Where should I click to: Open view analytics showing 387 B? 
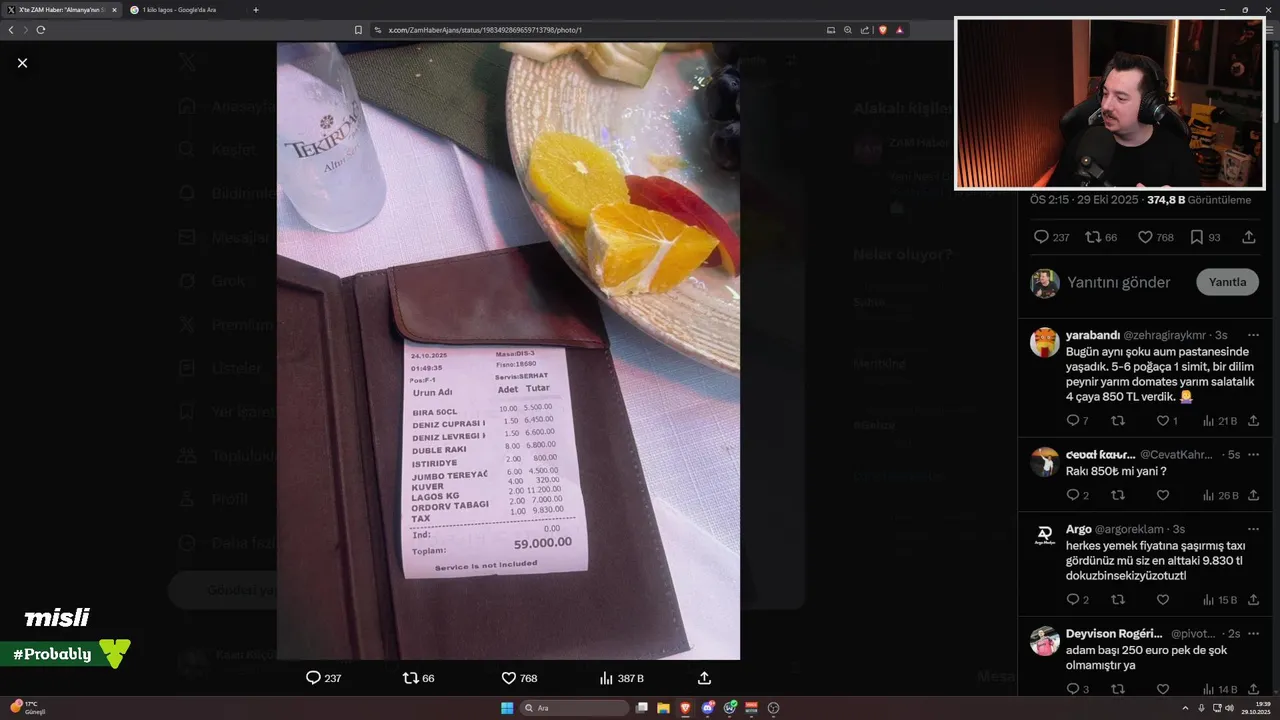coord(621,678)
